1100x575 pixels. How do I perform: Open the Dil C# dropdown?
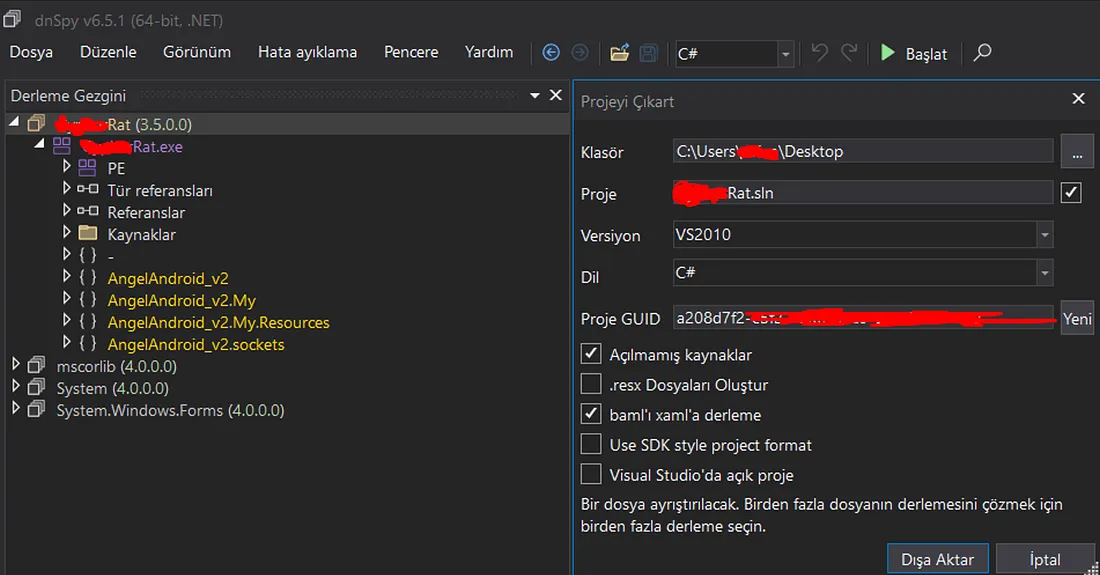tap(1045, 273)
